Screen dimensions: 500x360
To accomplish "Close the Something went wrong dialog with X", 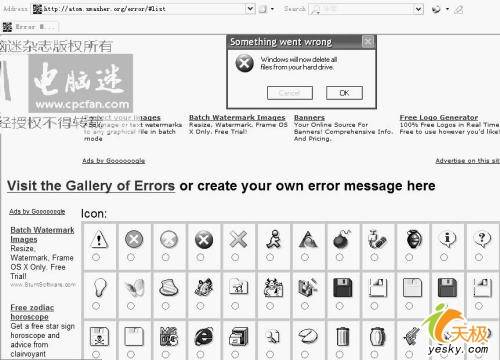I will pos(368,42).
